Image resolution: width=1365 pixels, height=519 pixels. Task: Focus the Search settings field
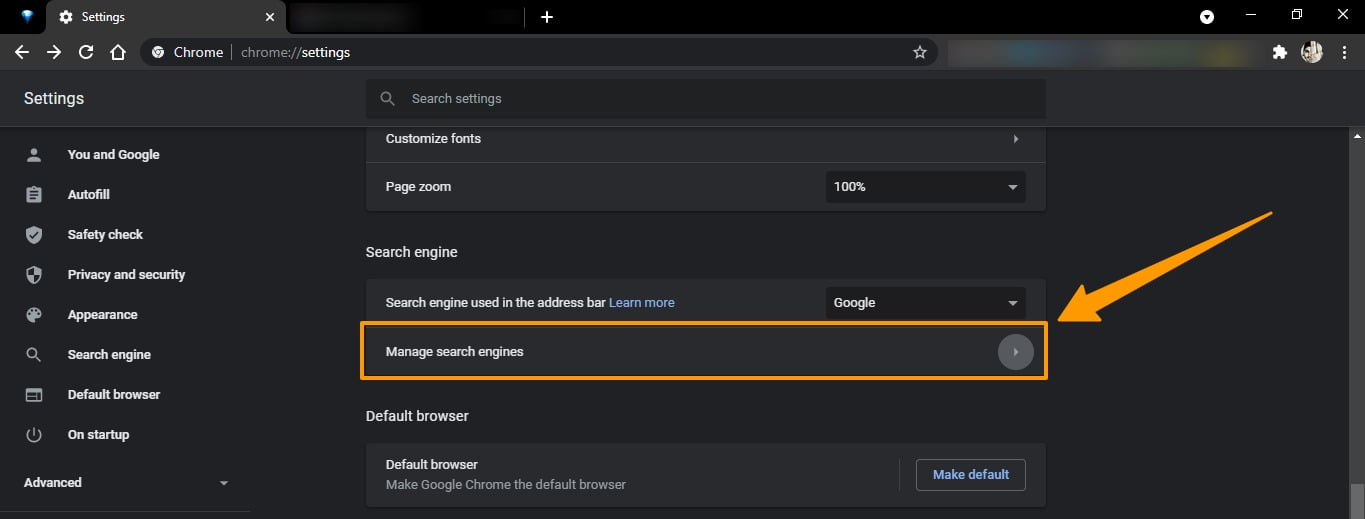706,98
